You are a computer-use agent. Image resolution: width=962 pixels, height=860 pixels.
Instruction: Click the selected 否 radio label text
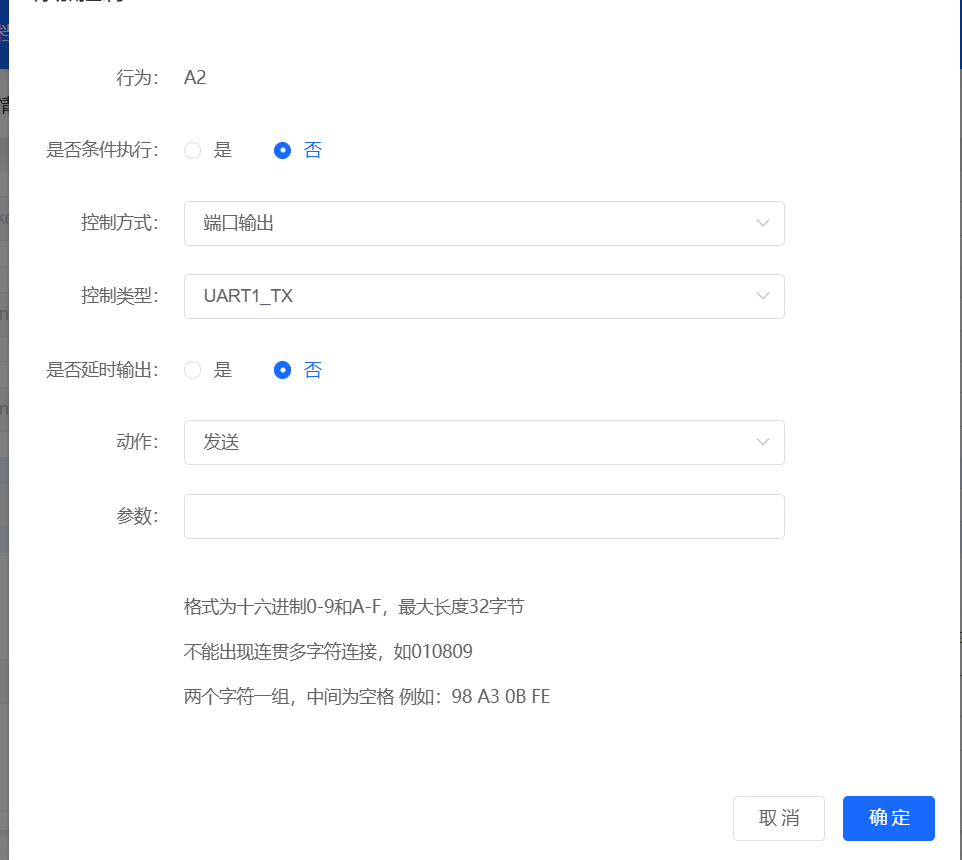pos(313,150)
